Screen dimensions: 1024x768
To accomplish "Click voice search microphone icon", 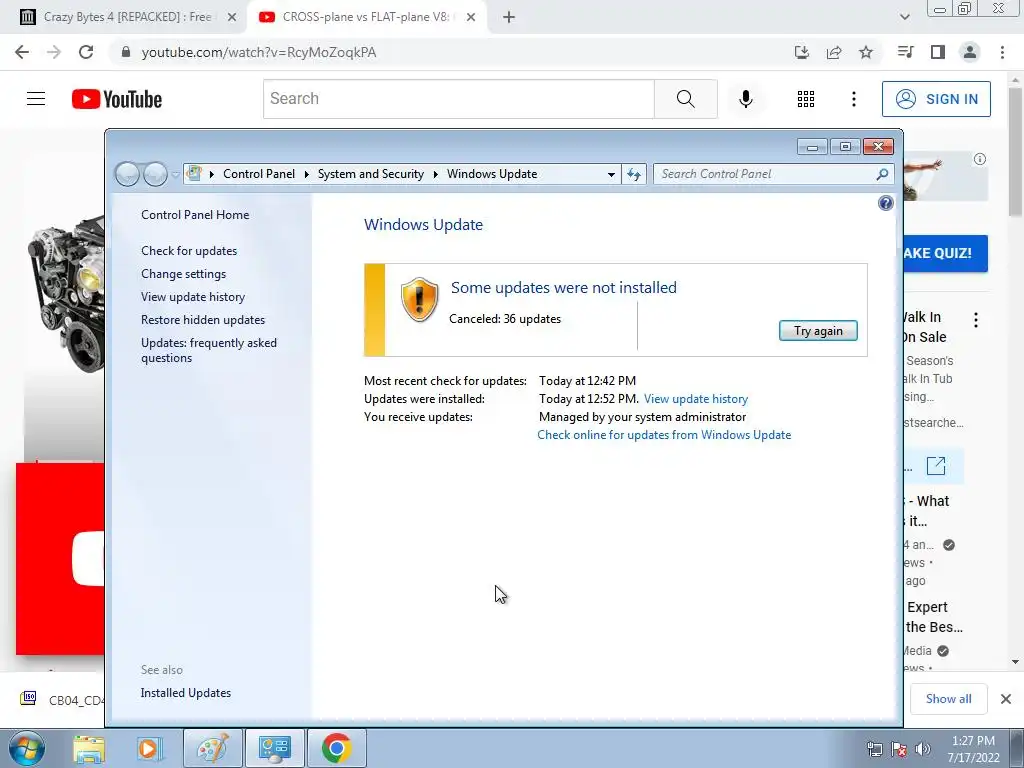I will coord(745,99).
